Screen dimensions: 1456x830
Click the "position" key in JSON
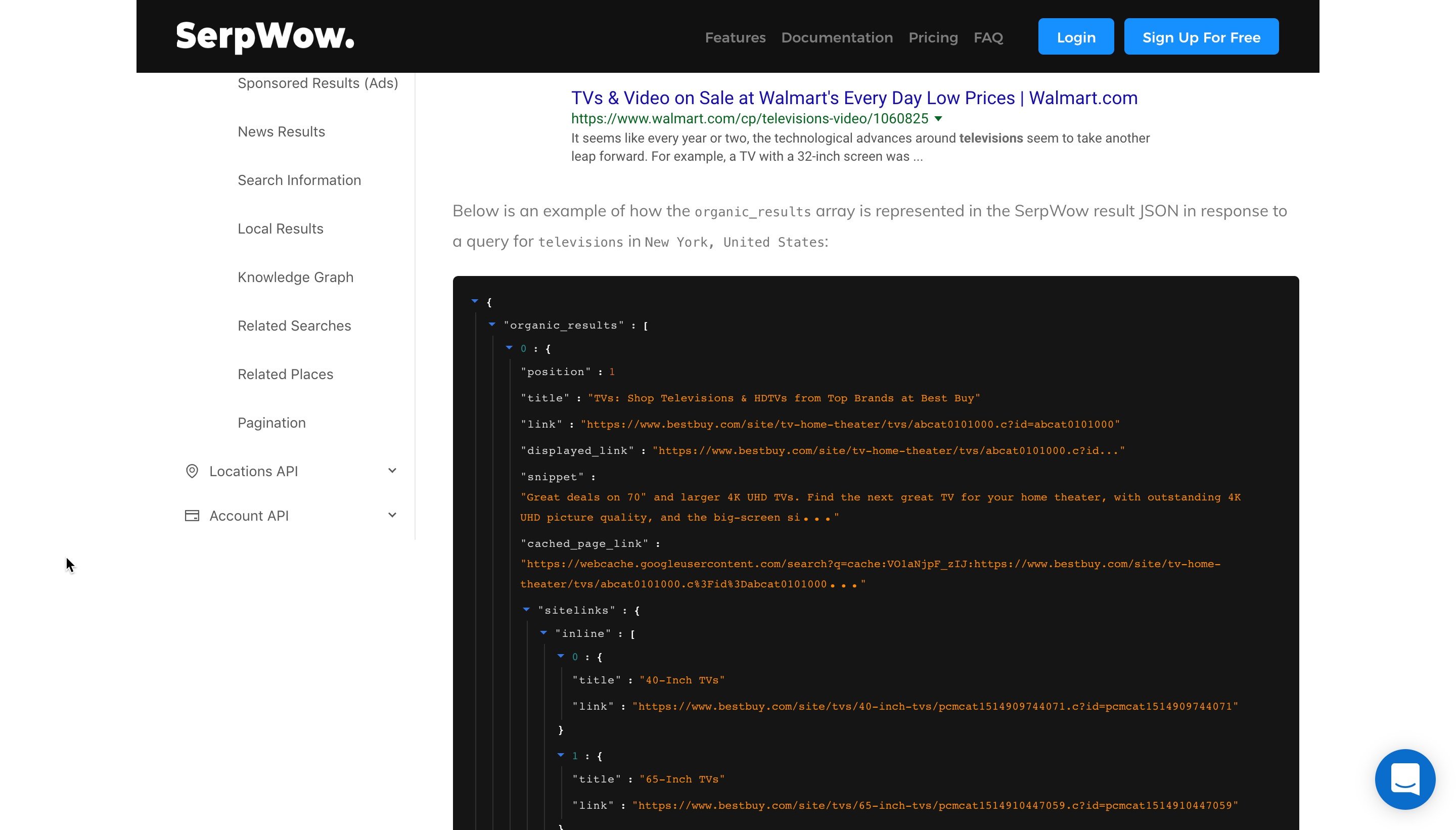pos(556,372)
